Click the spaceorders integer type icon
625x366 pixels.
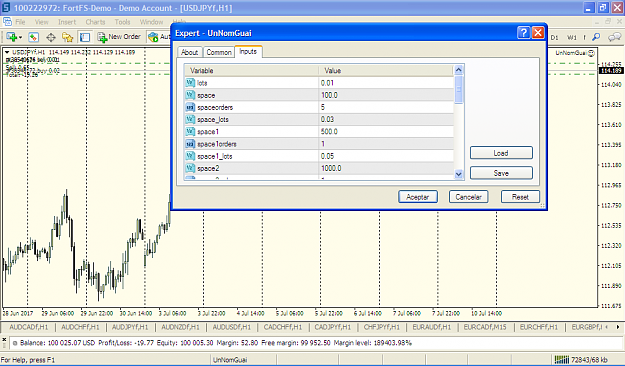pyautogui.click(x=190, y=107)
